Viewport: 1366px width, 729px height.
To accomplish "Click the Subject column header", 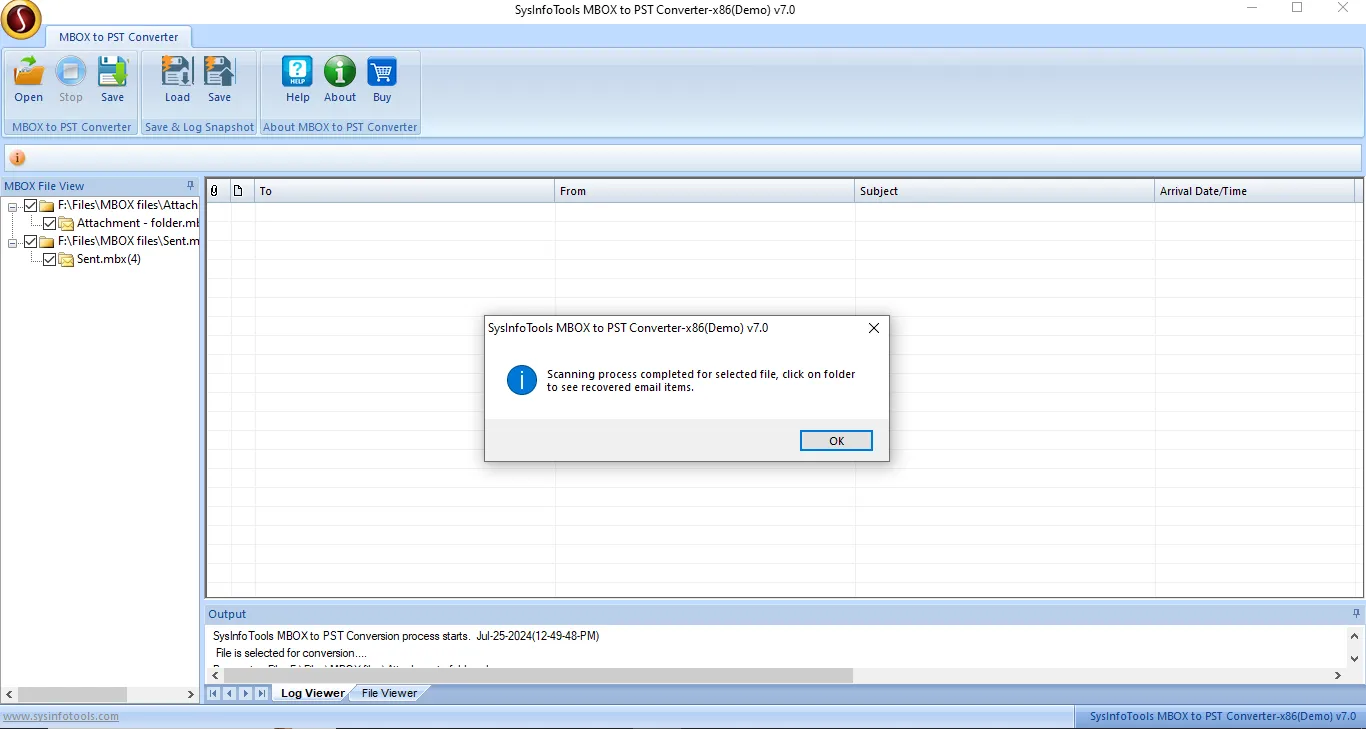I will [x=1005, y=191].
